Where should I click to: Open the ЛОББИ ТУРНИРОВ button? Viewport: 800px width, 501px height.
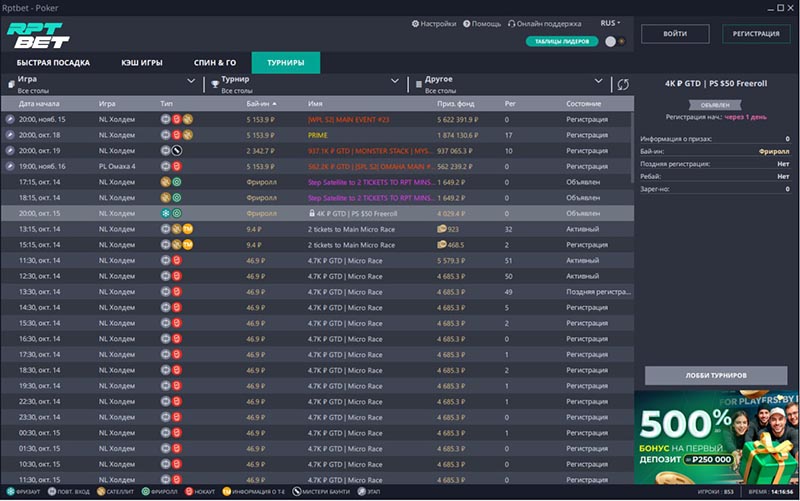point(715,374)
